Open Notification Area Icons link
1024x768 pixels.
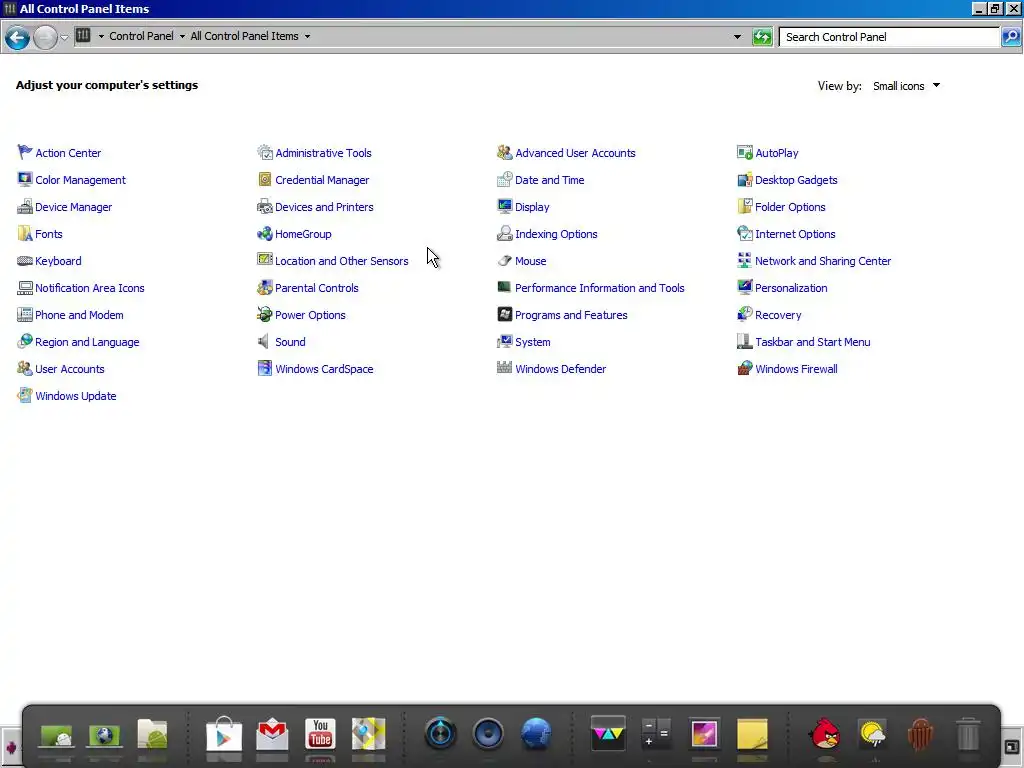[89, 287]
